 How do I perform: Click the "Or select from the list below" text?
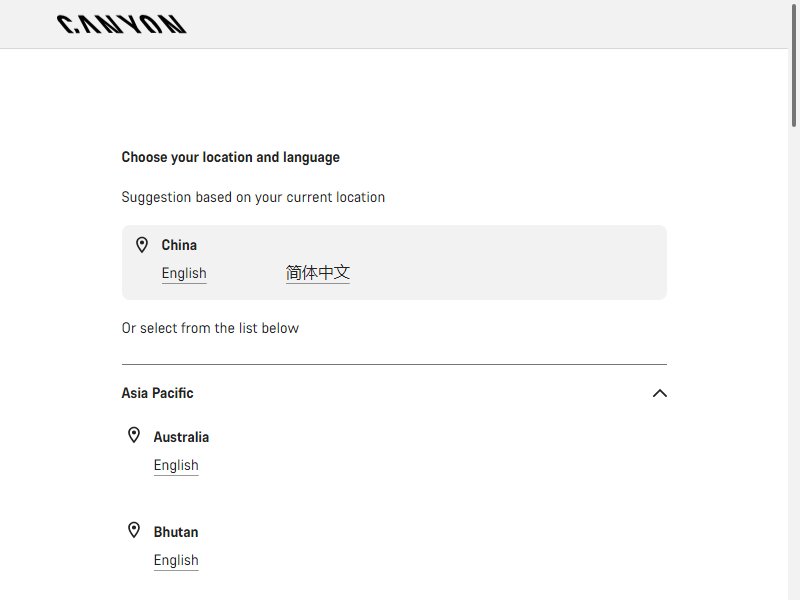210,328
